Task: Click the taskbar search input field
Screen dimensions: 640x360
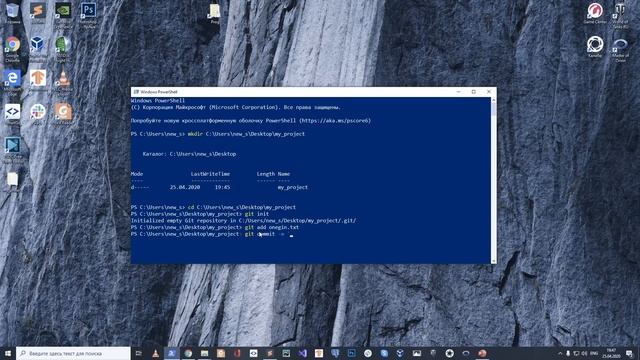Action: (73, 353)
